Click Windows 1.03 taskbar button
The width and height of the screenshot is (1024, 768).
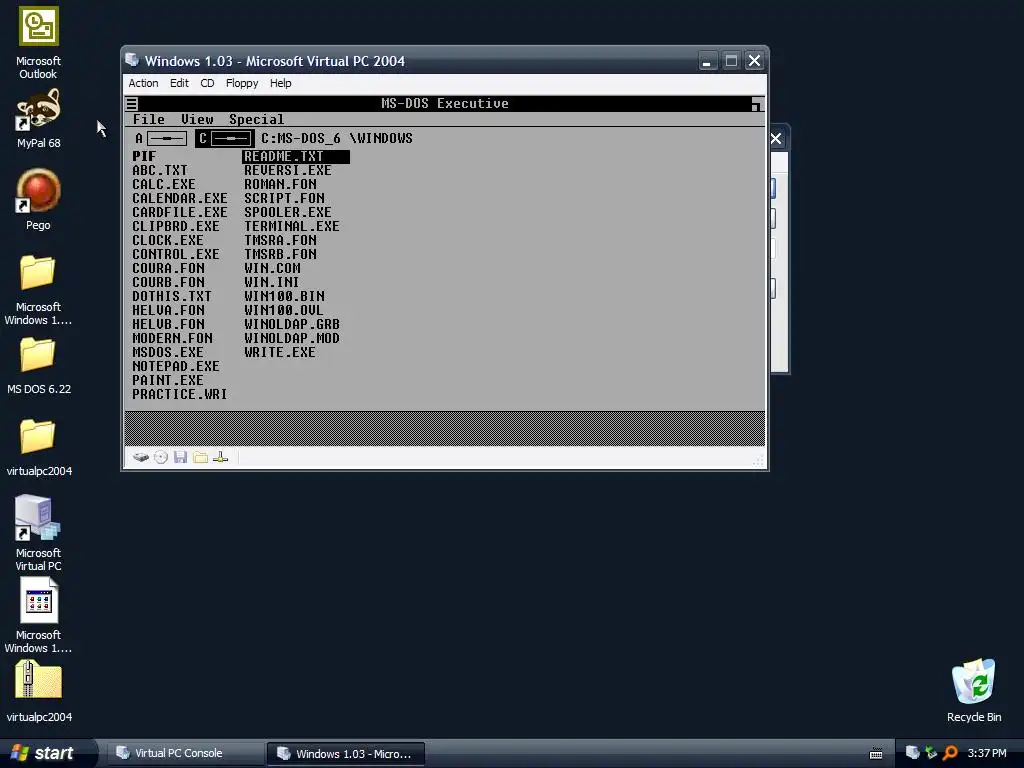point(345,754)
